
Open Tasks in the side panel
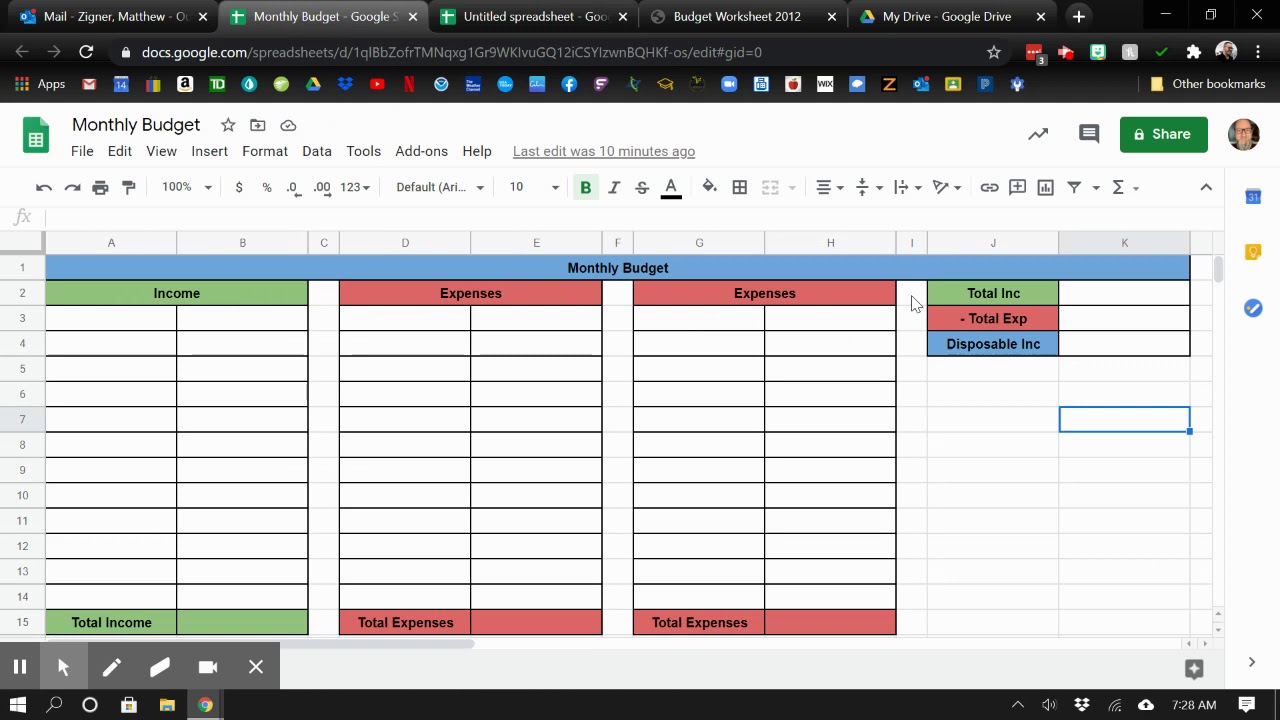tap(1253, 308)
